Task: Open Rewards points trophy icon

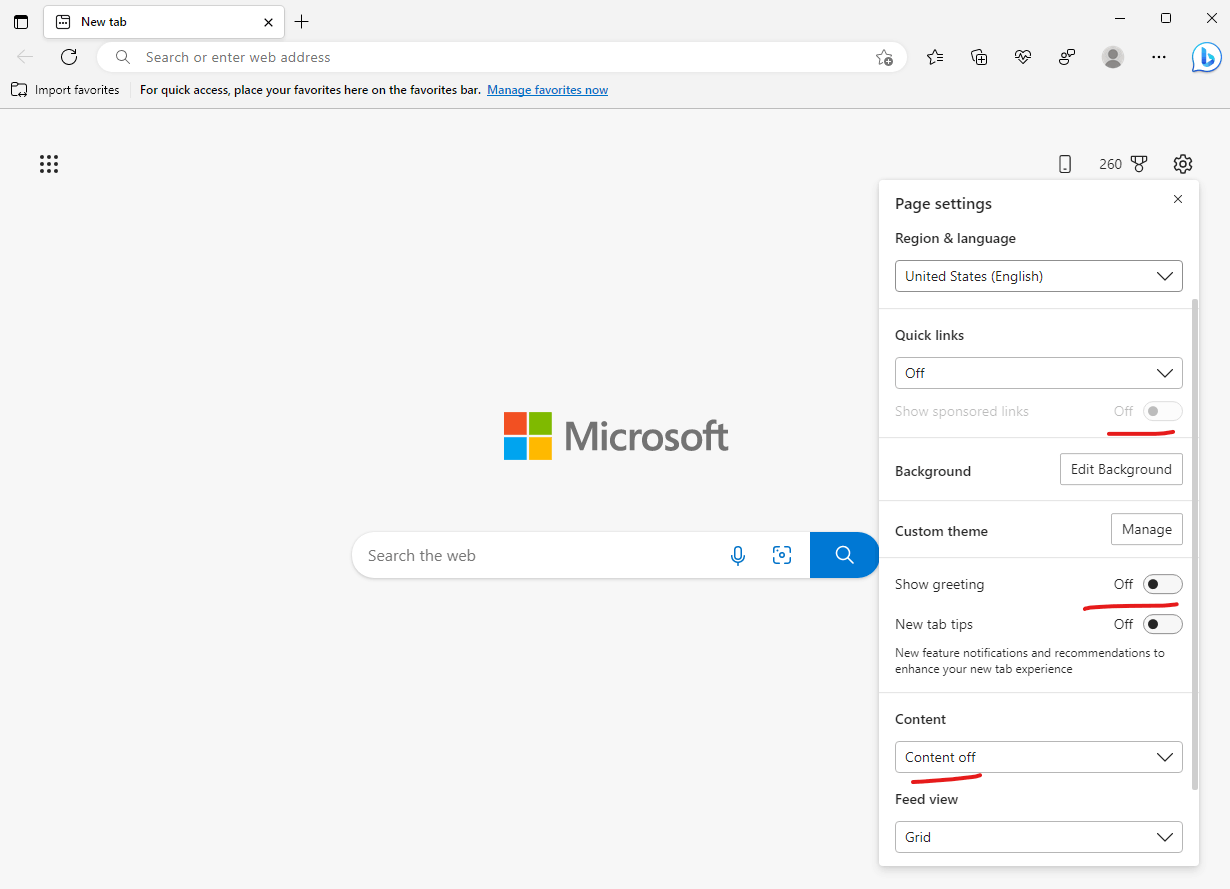Action: point(1139,164)
